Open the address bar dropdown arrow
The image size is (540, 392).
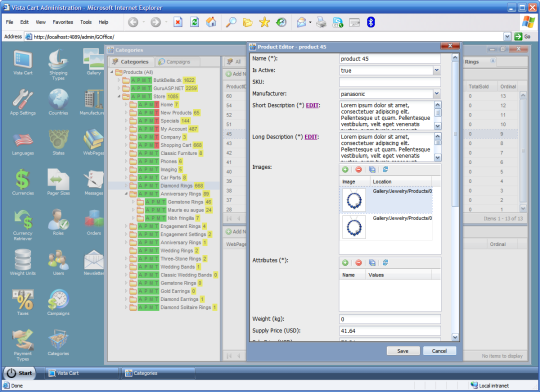(507, 37)
